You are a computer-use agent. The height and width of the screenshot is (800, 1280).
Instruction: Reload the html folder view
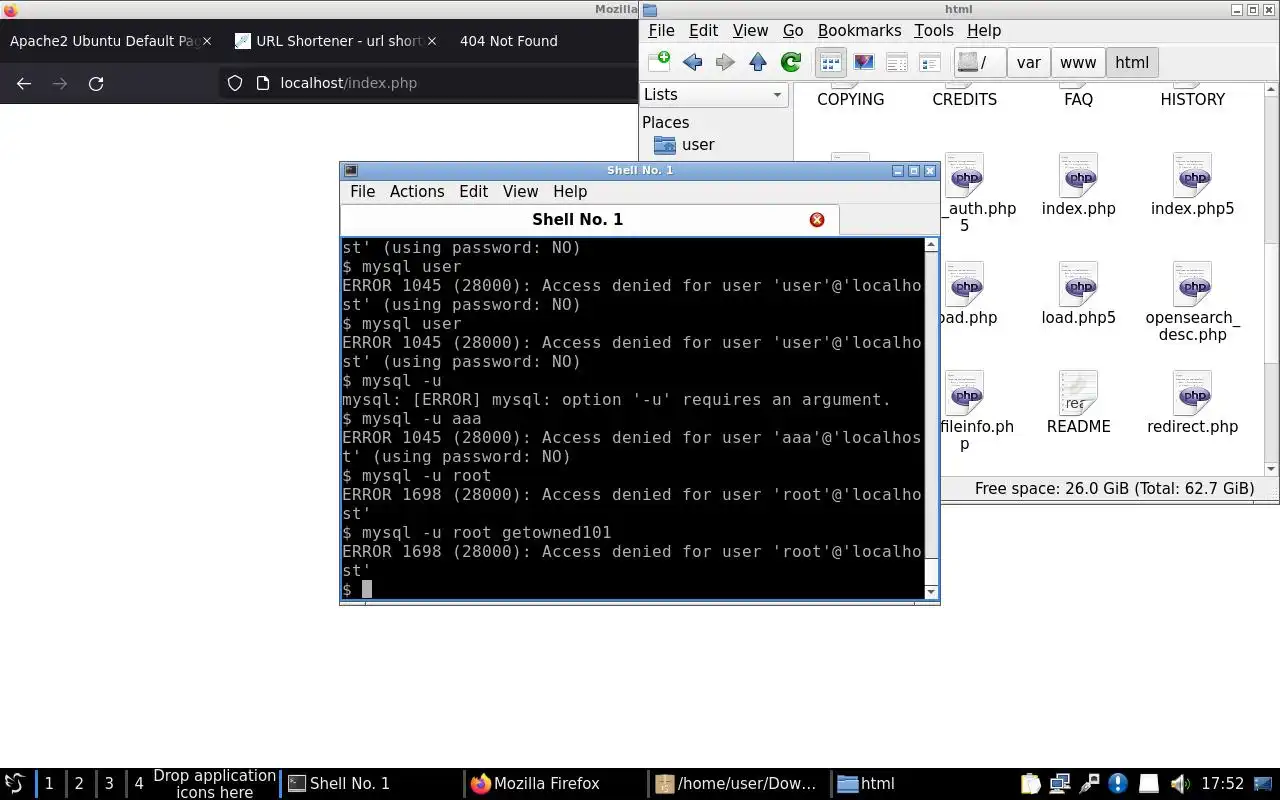tap(790, 62)
